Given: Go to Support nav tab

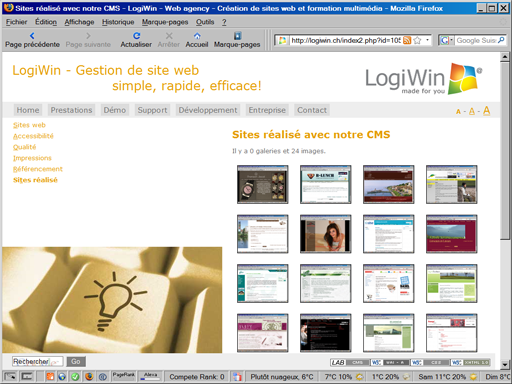Looking at the screenshot, I should pos(152,110).
